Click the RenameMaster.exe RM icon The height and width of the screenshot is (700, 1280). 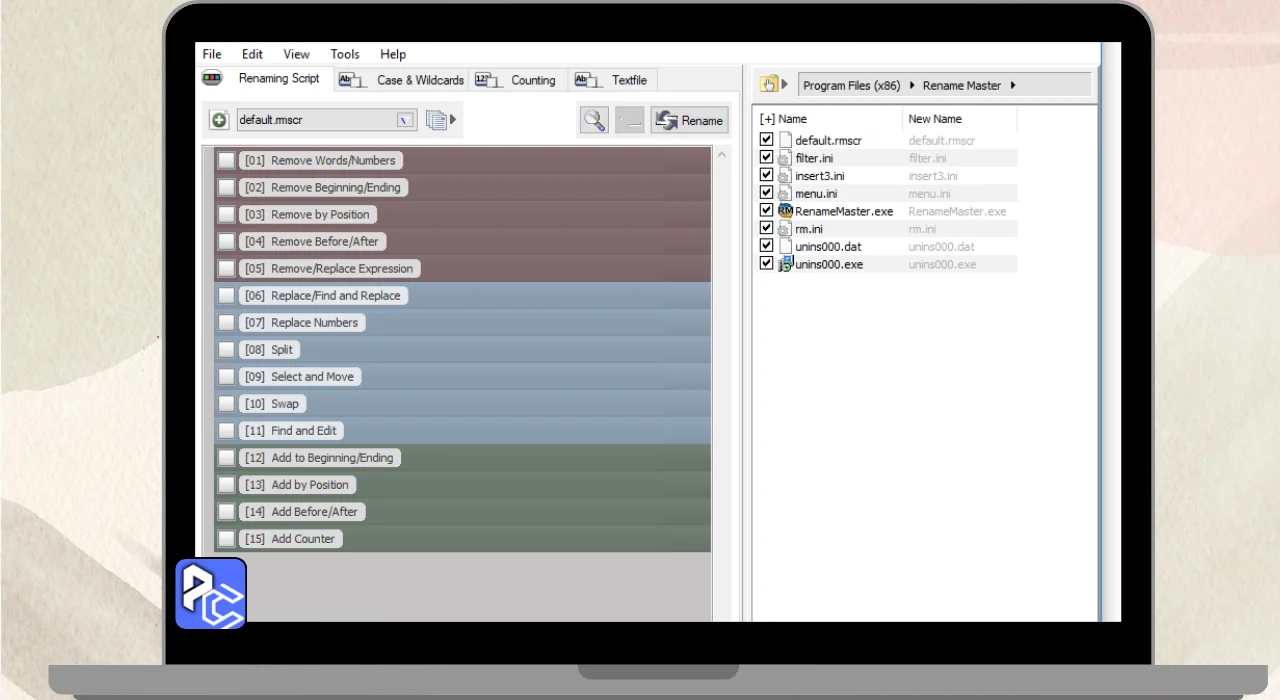pyautogui.click(x=785, y=211)
